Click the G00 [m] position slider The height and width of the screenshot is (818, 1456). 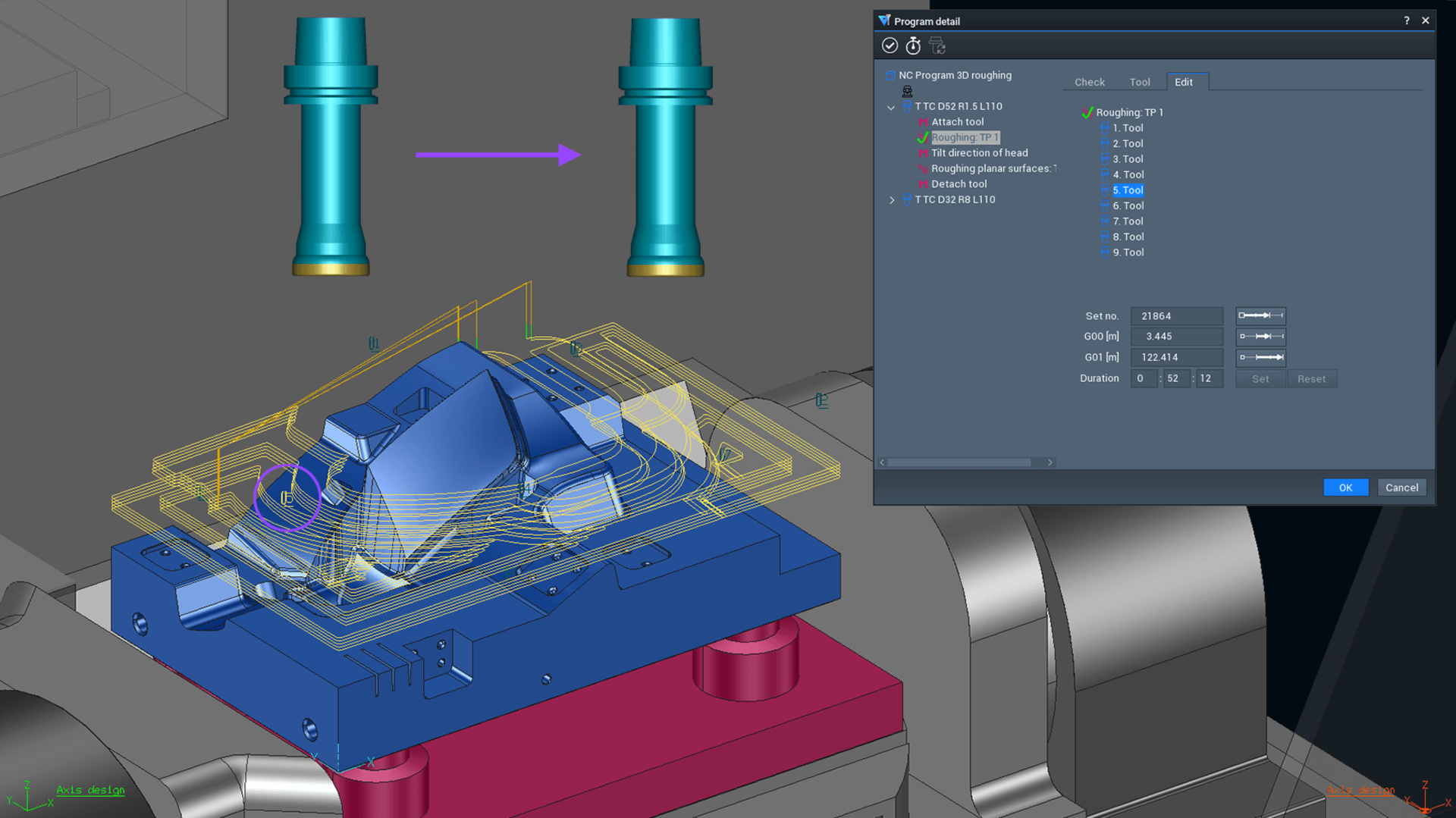1260,336
